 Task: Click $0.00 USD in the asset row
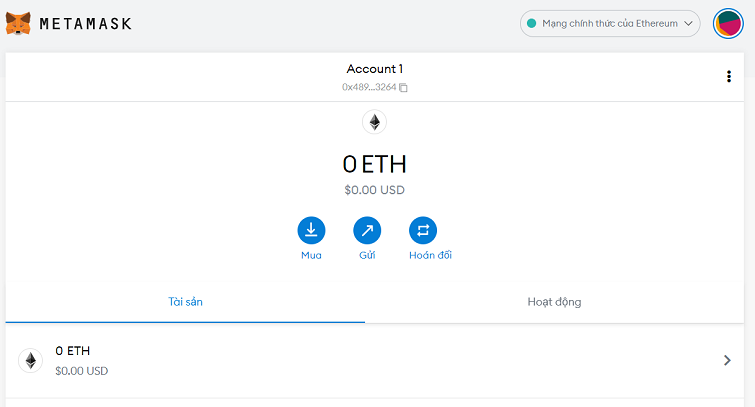point(81,371)
